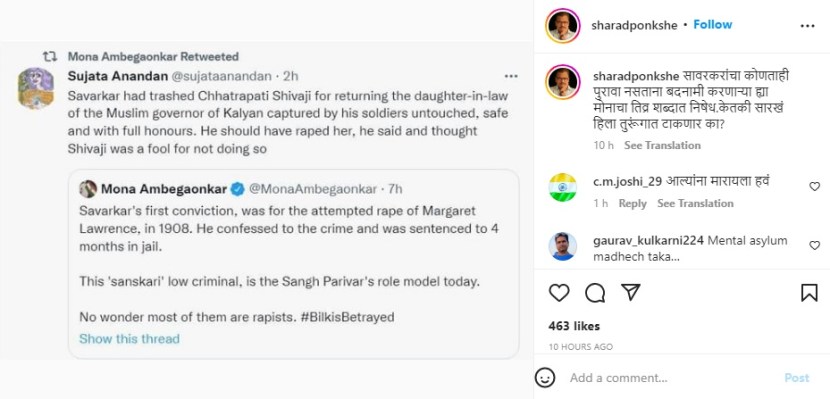Save the post with the bookmark icon

pos(809,293)
